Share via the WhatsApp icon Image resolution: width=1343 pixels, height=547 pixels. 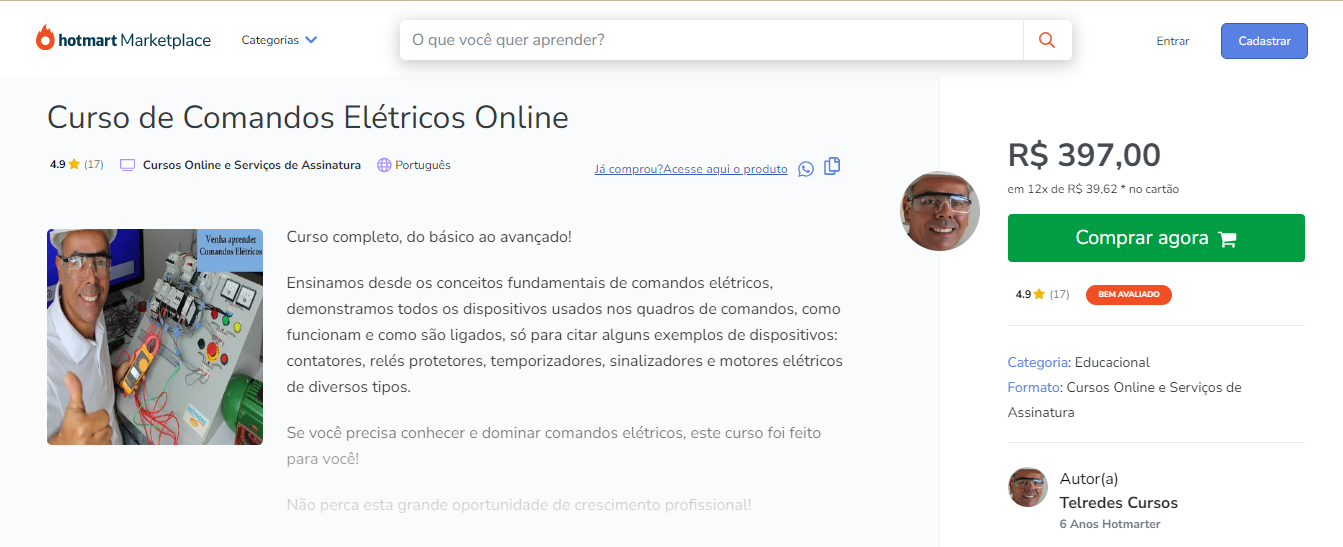click(x=806, y=169)
